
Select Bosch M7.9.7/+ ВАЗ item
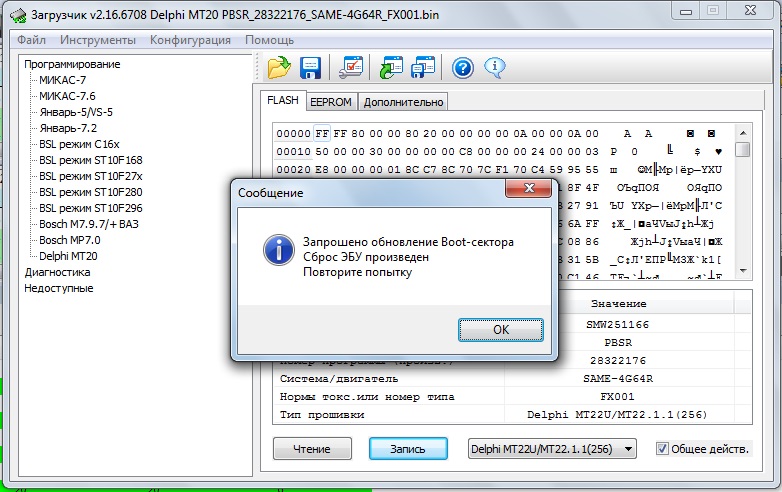pos(89,224)
